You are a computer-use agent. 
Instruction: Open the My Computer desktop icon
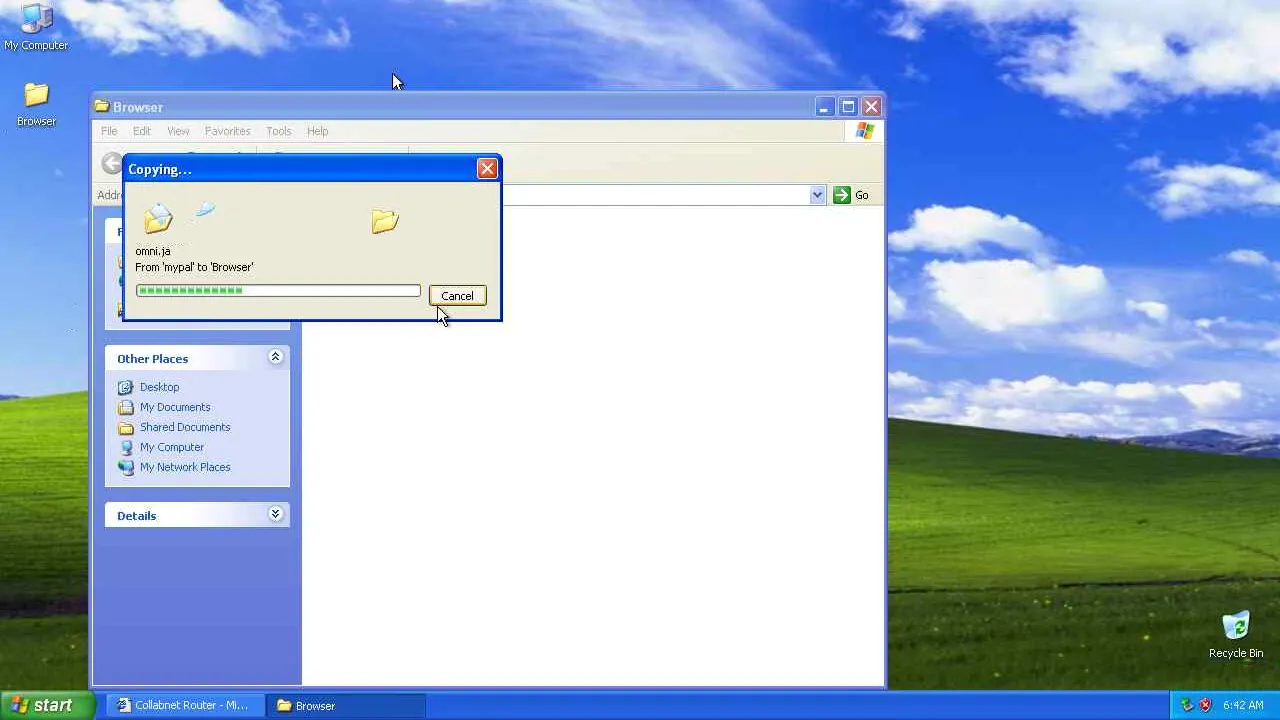click(36, 27)
